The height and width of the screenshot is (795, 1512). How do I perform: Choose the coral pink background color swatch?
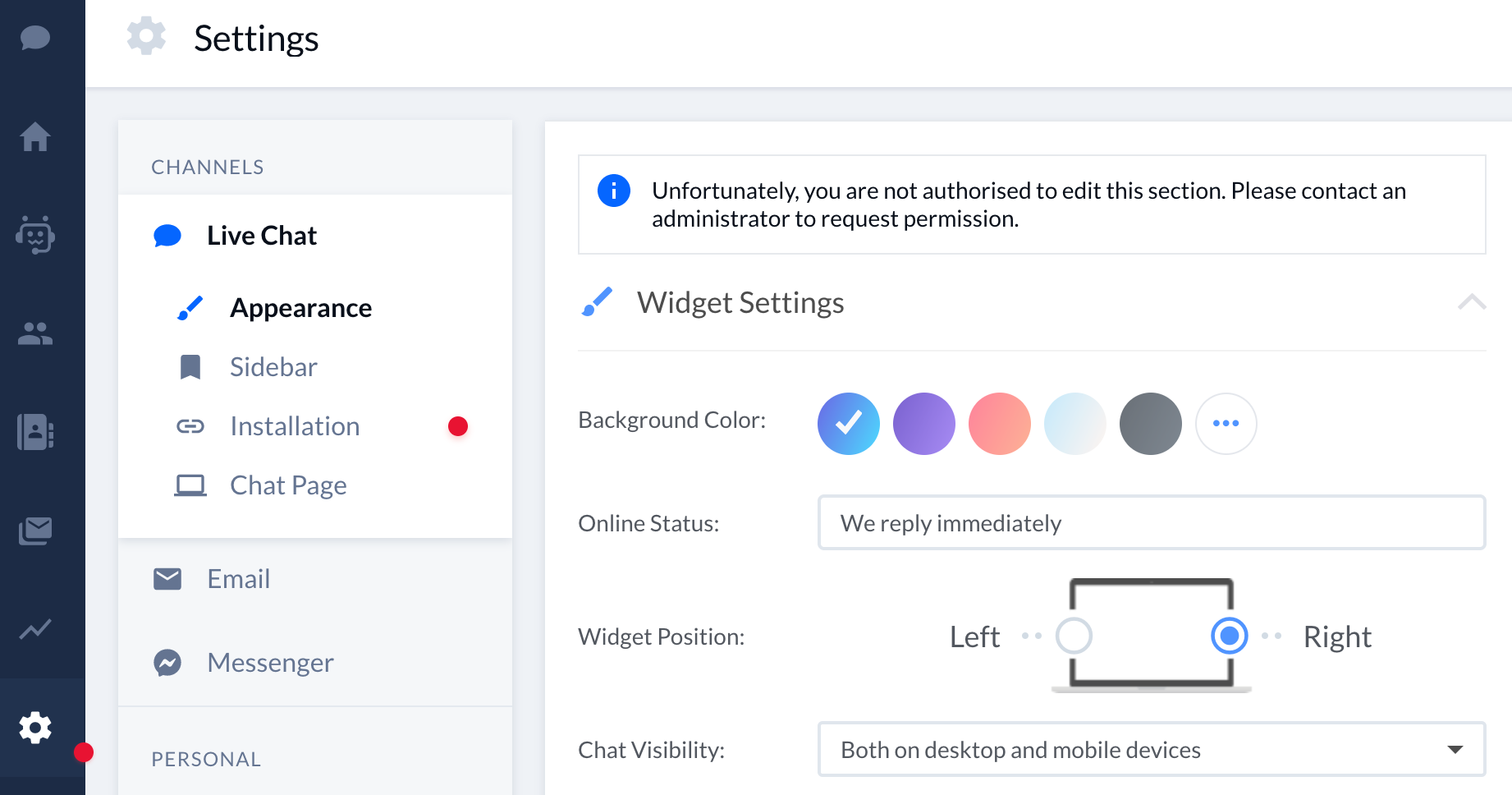tap(1000, 424)
